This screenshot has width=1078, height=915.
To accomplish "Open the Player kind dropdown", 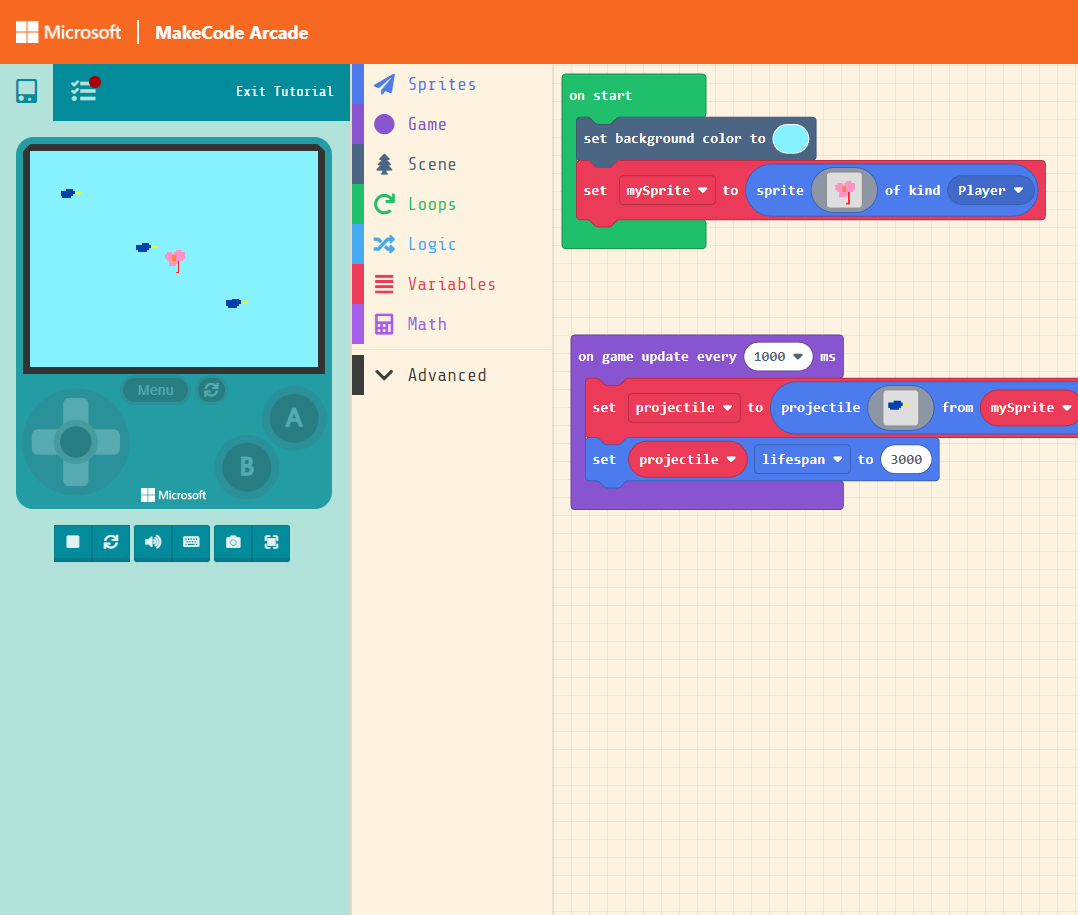I will tap(991, 190).
